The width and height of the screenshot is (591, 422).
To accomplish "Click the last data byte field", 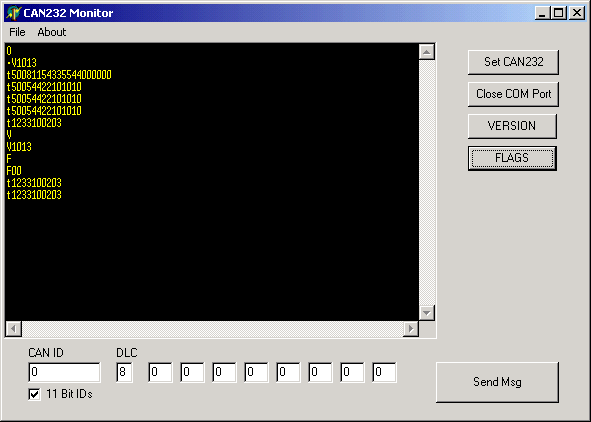I will (384, 372).
